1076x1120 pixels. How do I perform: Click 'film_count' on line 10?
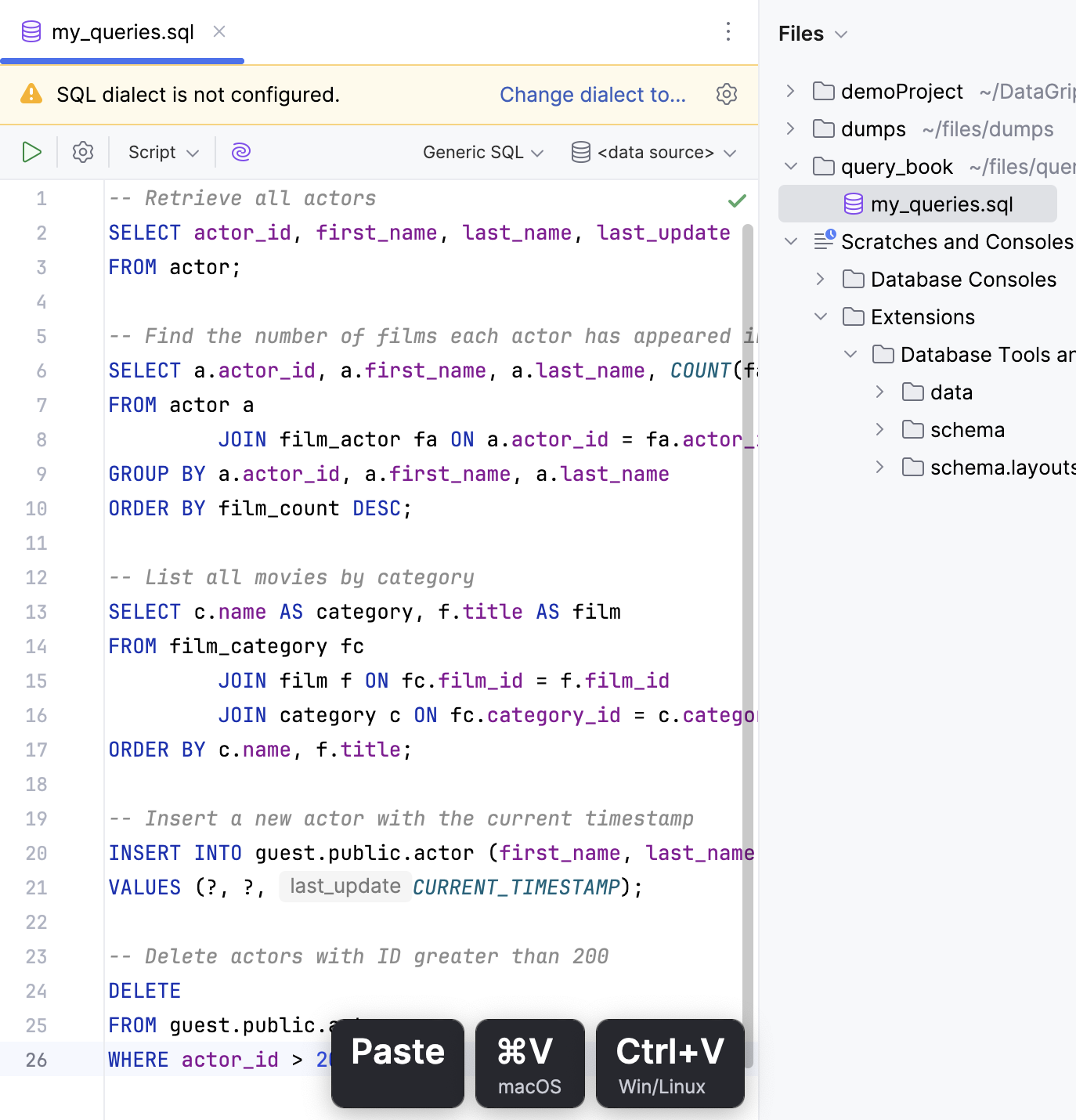coord(279,508)
